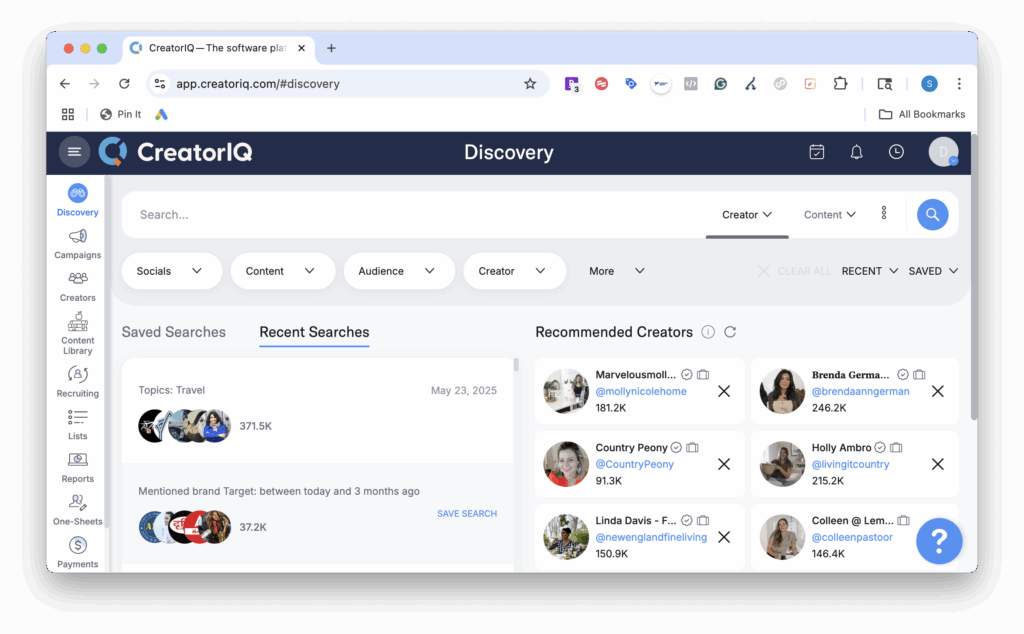
Task: Open the calendar icon in header
Action: 817,152
